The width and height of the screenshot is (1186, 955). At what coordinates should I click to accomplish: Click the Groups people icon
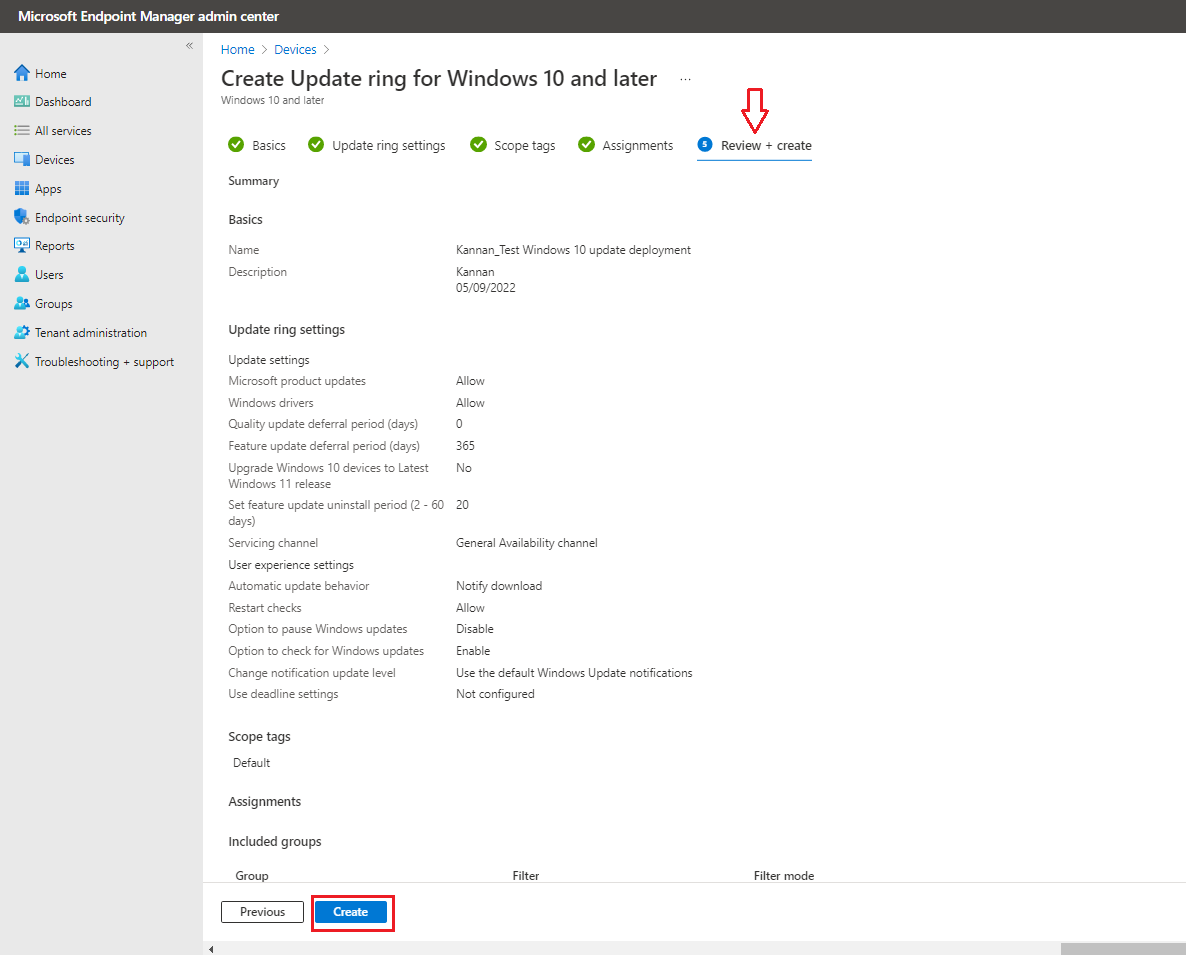point(22,303)
